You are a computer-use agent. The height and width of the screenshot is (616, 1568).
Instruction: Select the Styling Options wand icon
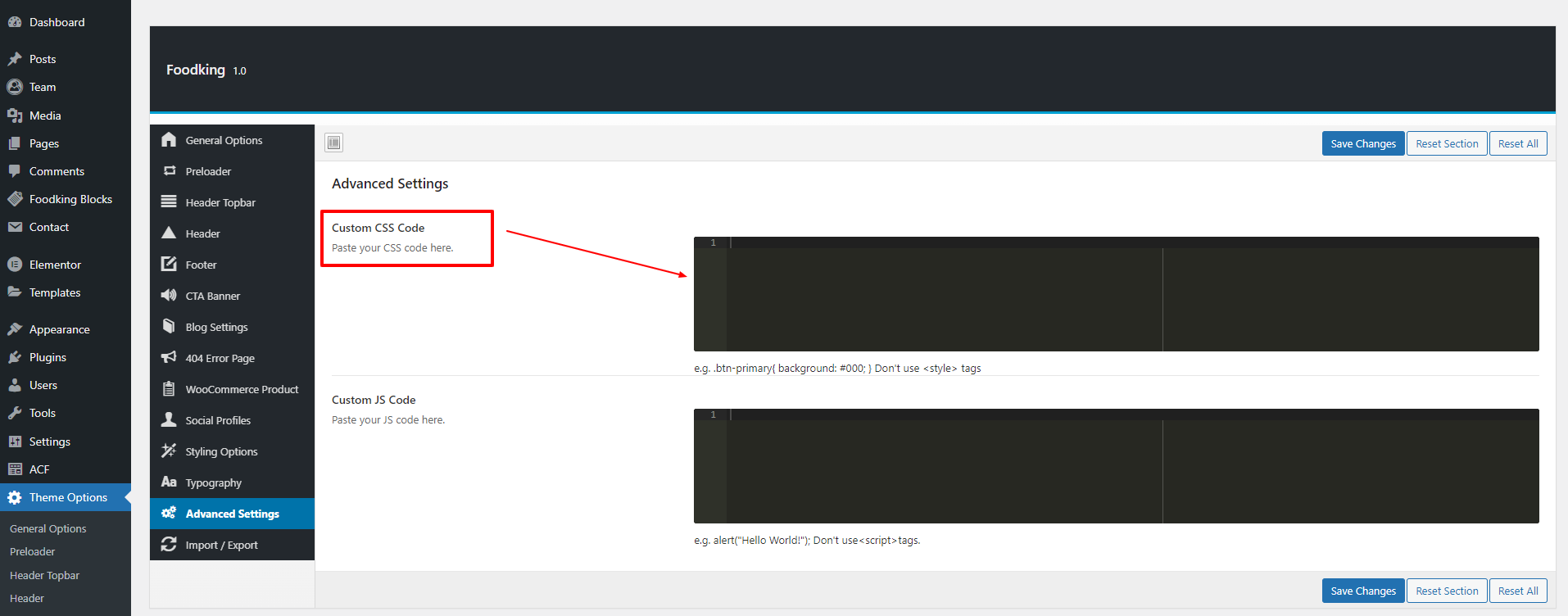(169, 451)
